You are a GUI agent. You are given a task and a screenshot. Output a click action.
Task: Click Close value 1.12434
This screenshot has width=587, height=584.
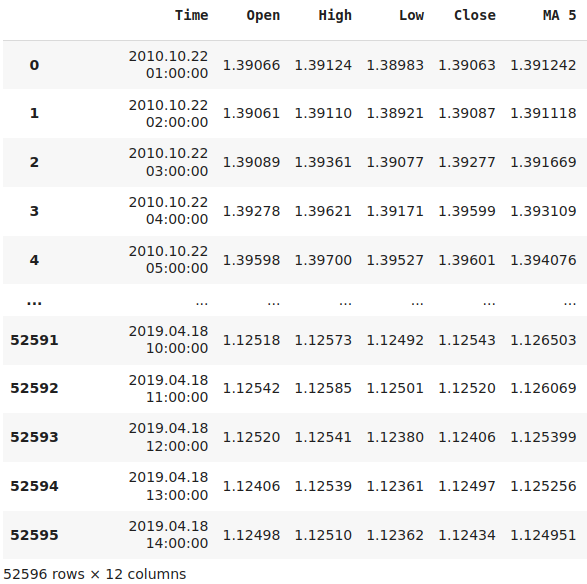(x=467, y=535)
